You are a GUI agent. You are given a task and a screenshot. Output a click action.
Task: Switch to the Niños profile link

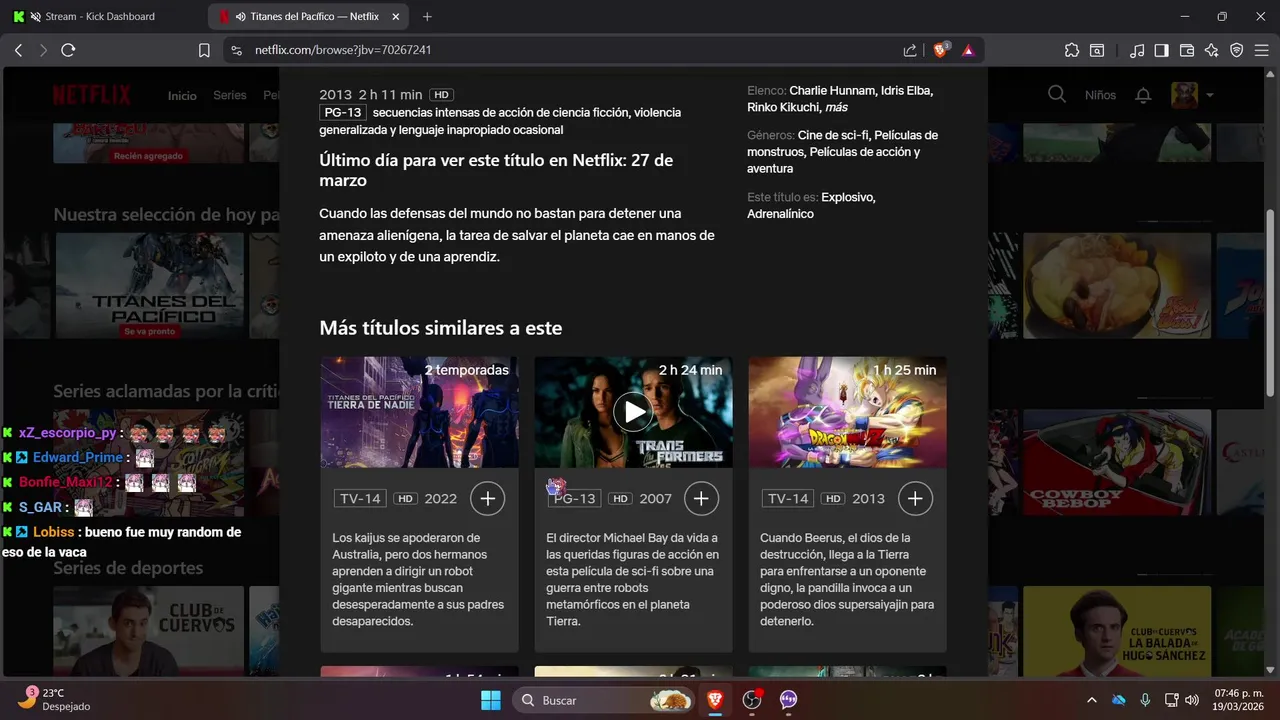coord(1100,95)
